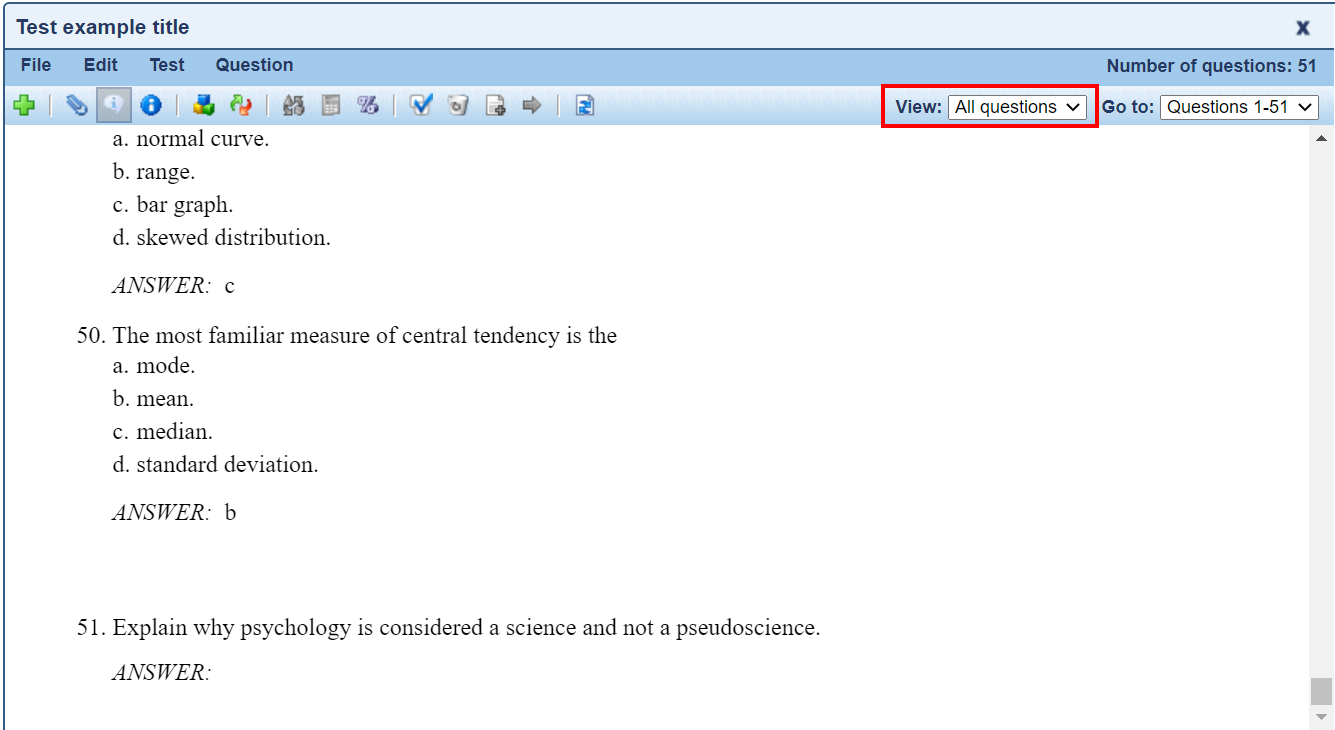This screenshot has height=730, width=1335.
Task: Click option 'c. median.'
Action: 162,432
